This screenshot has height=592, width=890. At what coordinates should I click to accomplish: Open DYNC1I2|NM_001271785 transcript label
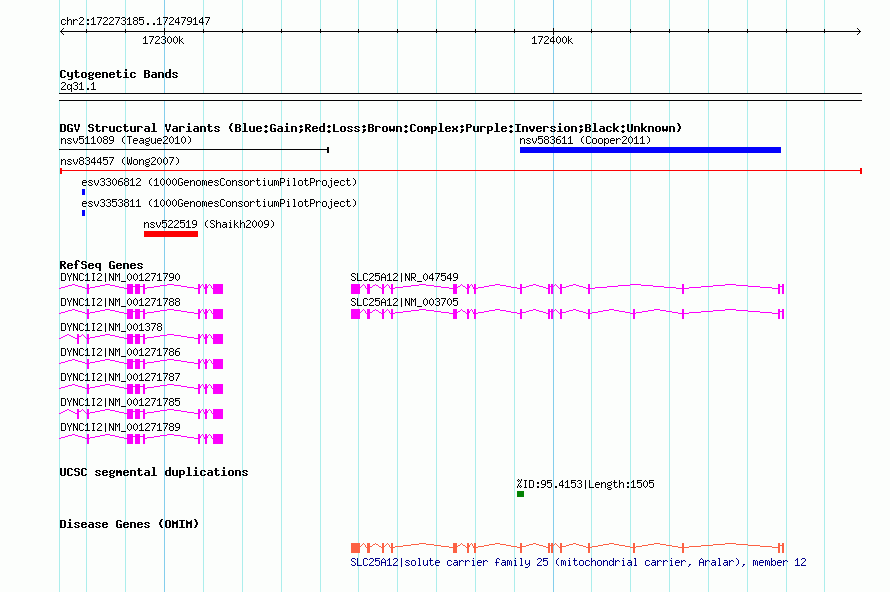120,402
